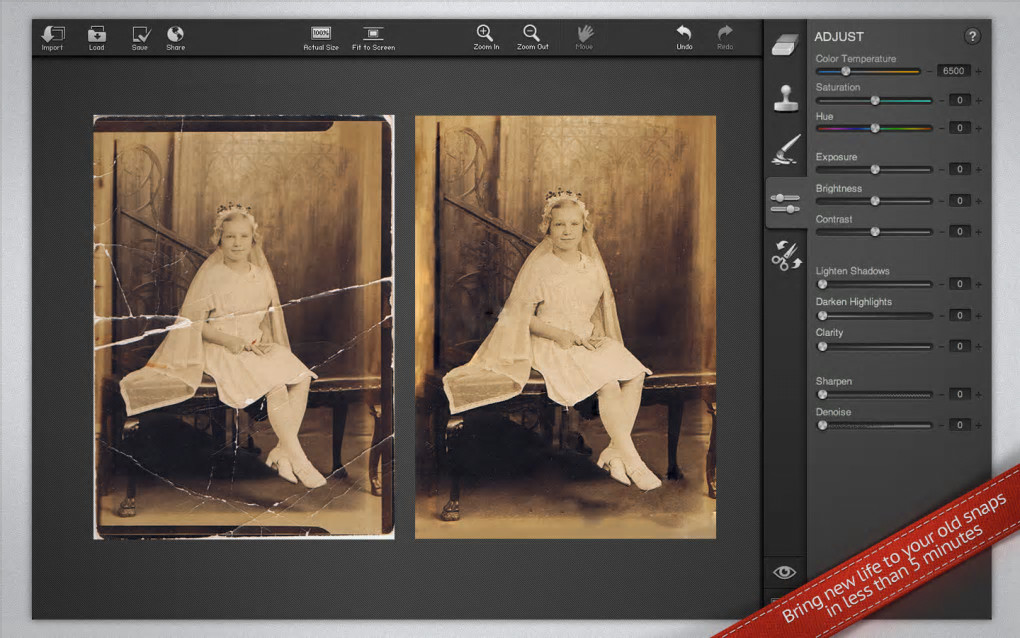
Task: Open the adjustment sliders panel tab
Action: (785, 203)
